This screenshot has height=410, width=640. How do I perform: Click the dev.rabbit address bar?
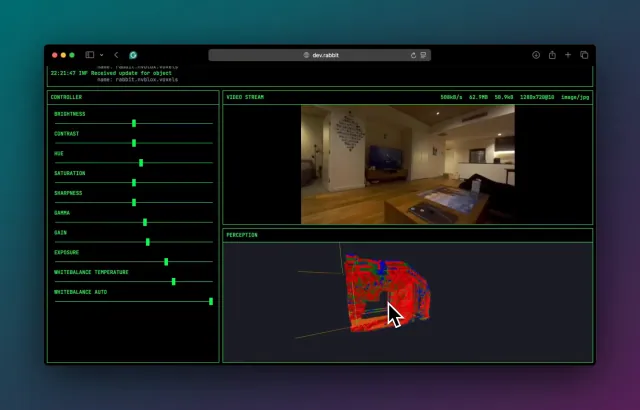[x=320, y=55]
